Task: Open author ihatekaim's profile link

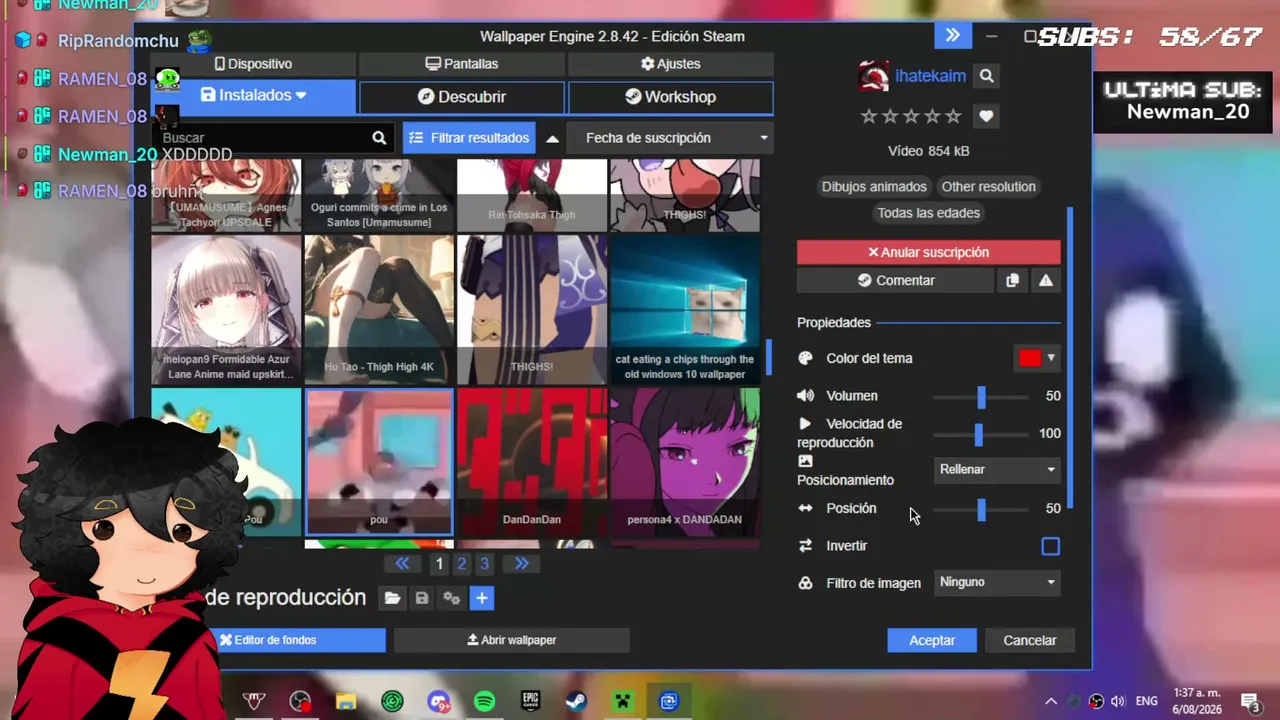Action: tap(930, 76)
